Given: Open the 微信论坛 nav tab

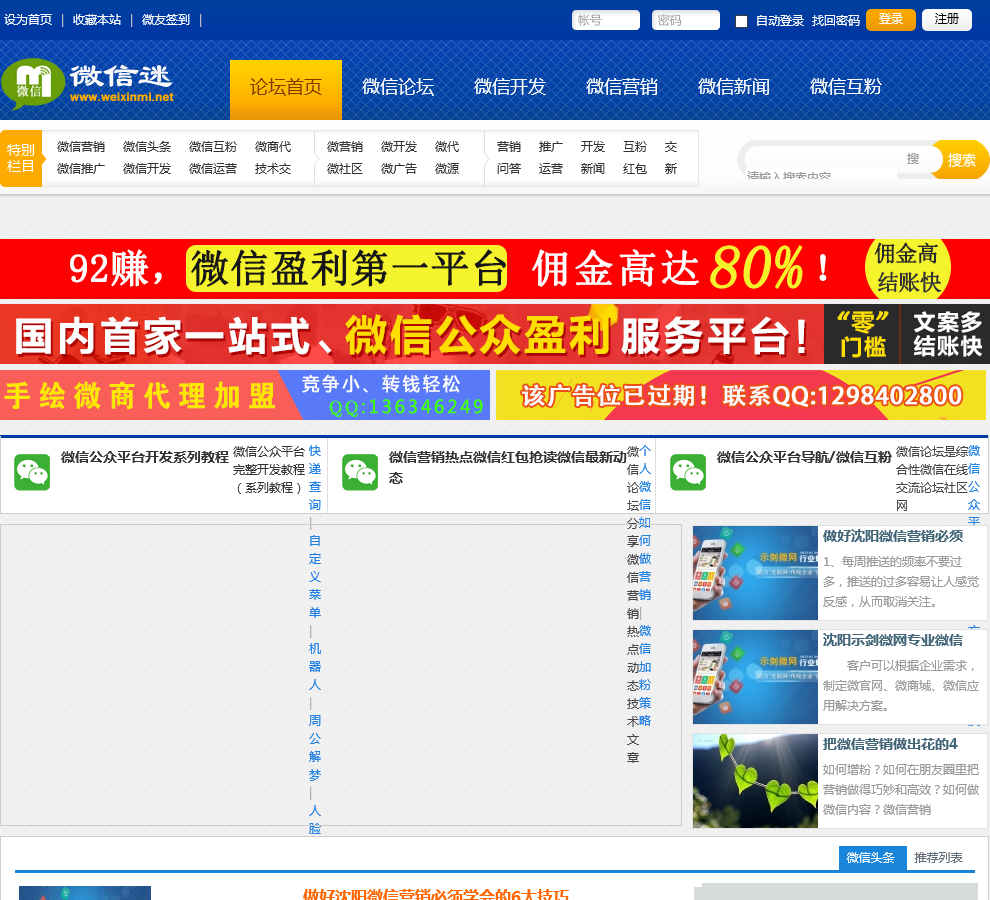Looking at the screenshot, I should coord(398,87).
